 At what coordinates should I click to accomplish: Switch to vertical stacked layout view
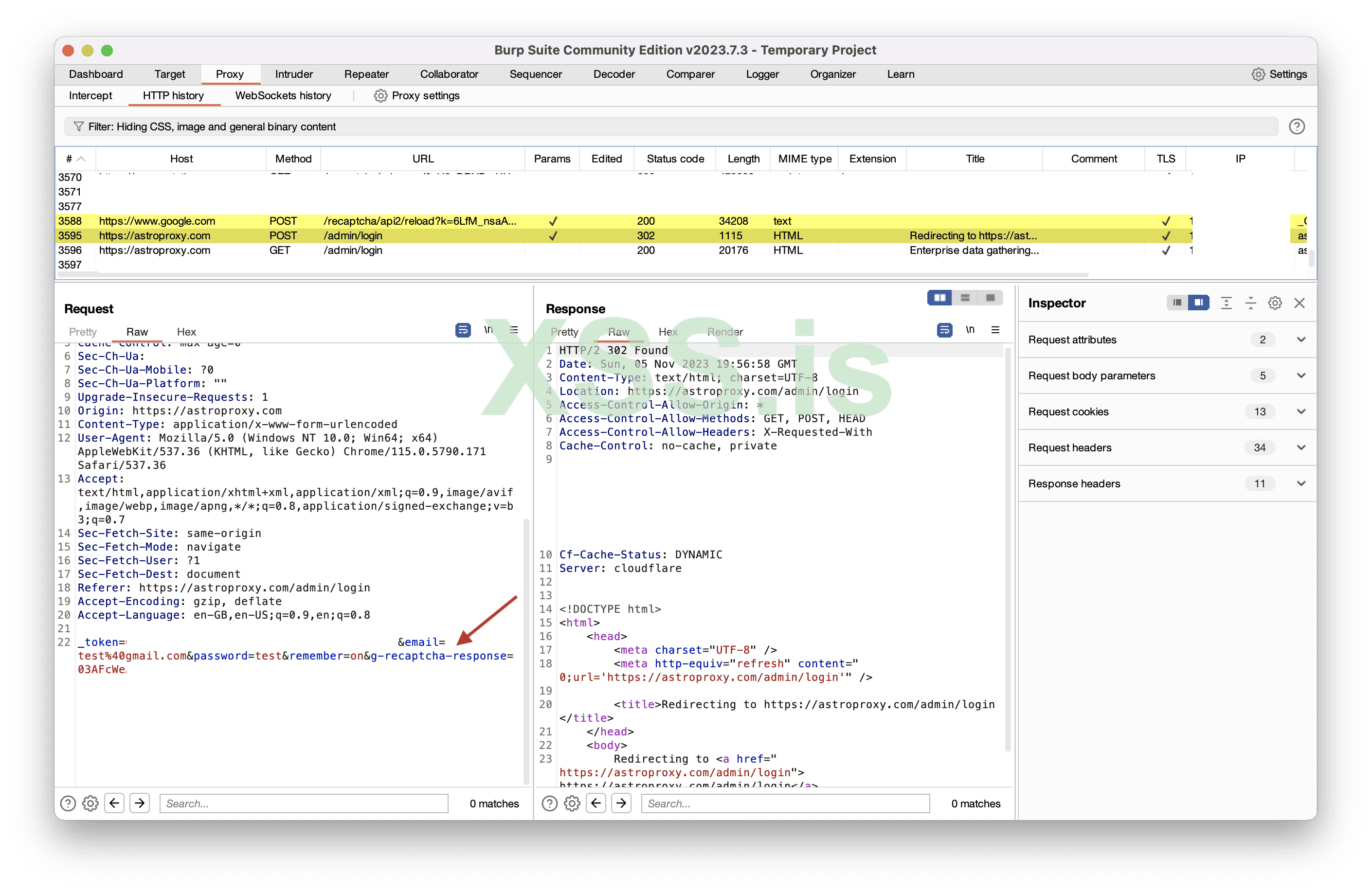(x=965, y=297)
